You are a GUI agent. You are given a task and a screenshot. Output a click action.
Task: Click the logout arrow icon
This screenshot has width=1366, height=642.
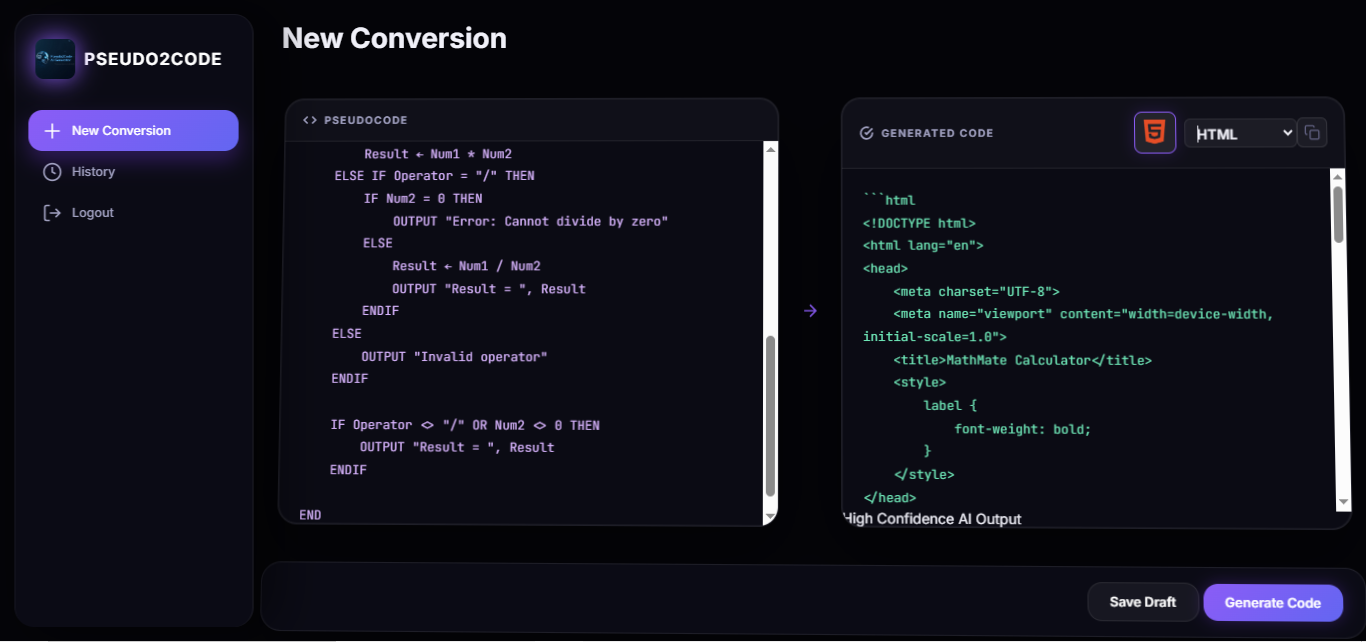click(x=52, y=213)
